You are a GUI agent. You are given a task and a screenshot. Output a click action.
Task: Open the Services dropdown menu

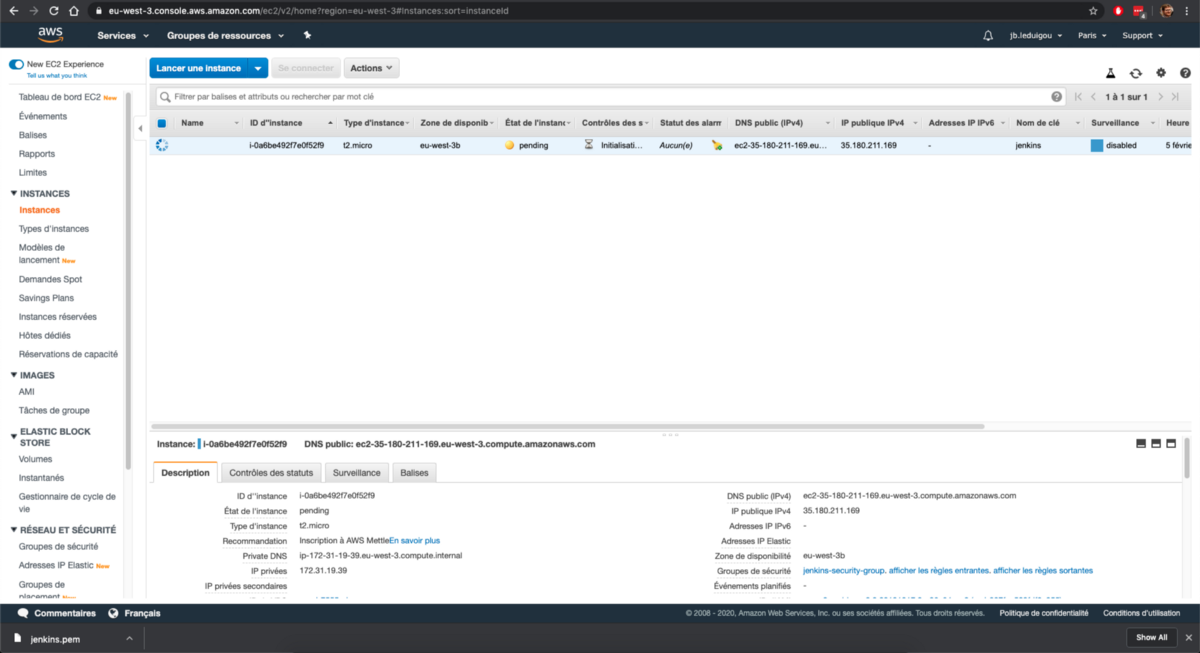(123, 35)
